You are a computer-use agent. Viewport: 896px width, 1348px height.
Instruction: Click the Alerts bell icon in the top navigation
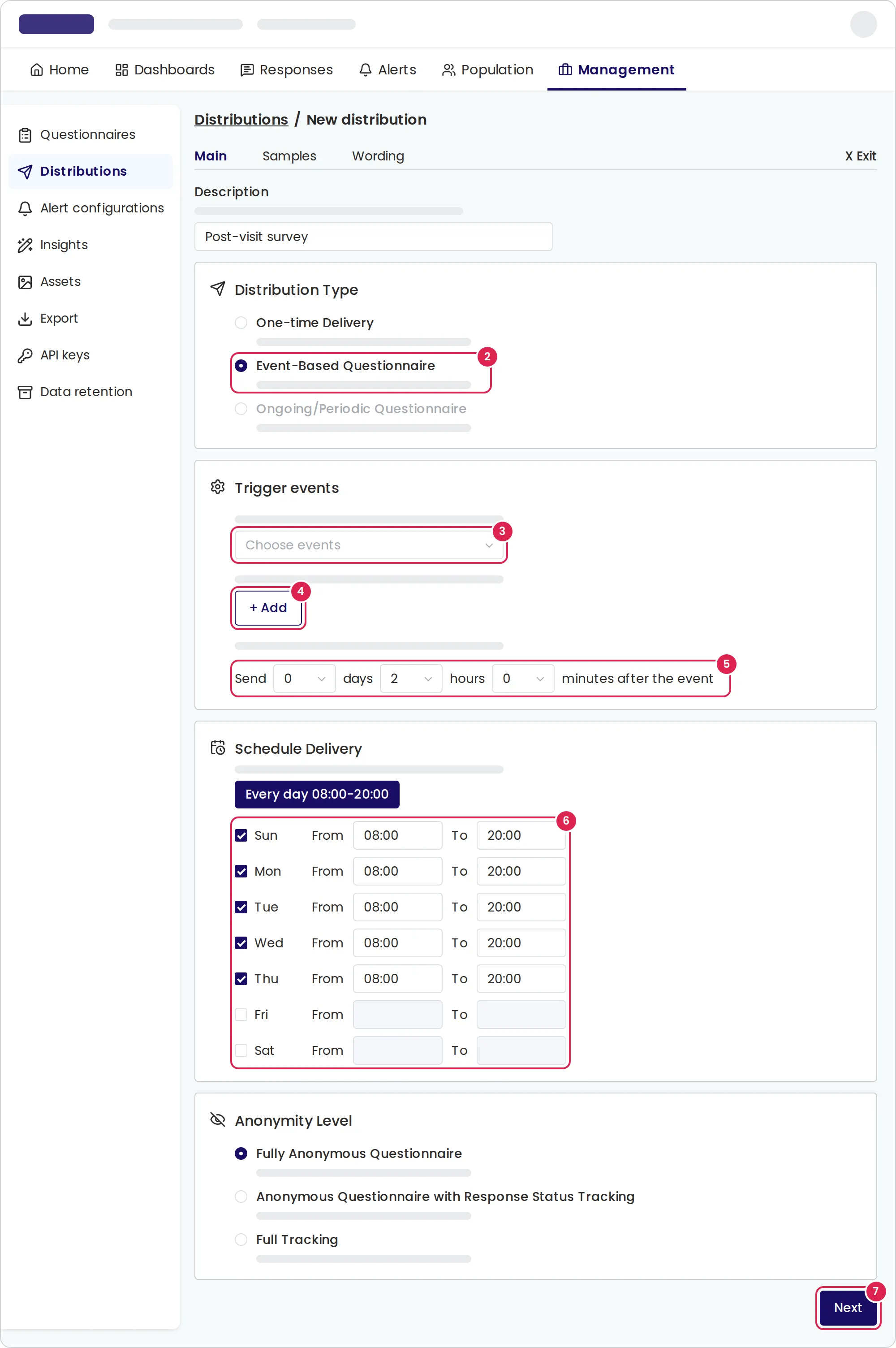coord(365,70)
